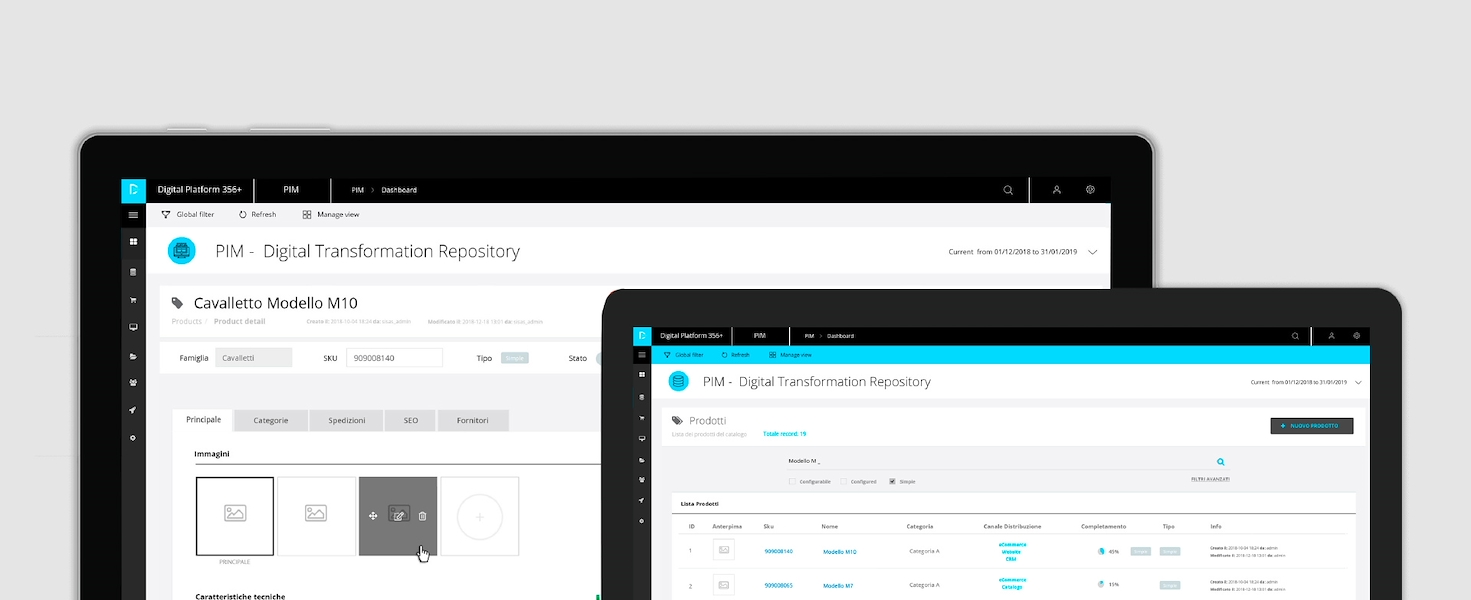Click the move handle icon on the hovered image

point(373,516)
